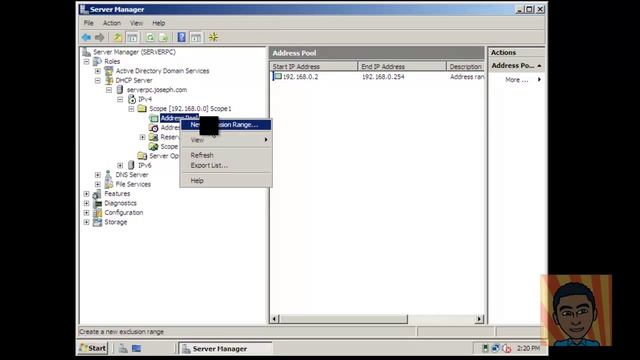
Task: Expand the File Services node
Action: [x=98, y=184]
